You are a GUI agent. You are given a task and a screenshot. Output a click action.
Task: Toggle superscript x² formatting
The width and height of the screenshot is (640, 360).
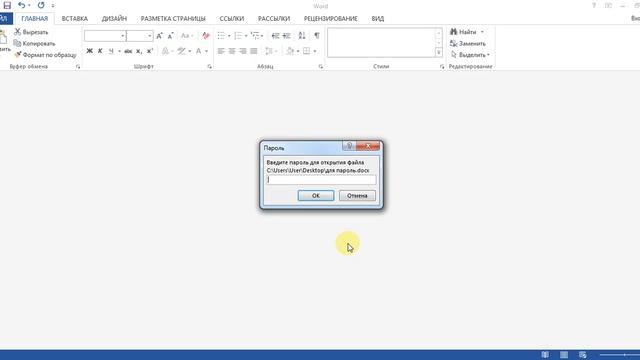click(x=150, y=51)
